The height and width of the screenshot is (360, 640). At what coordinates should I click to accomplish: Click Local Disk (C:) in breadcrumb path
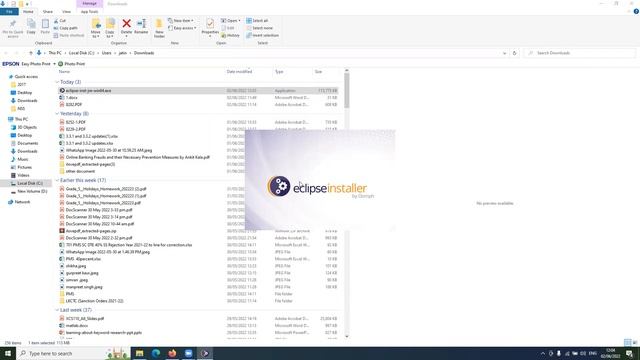tap(81, 53)
